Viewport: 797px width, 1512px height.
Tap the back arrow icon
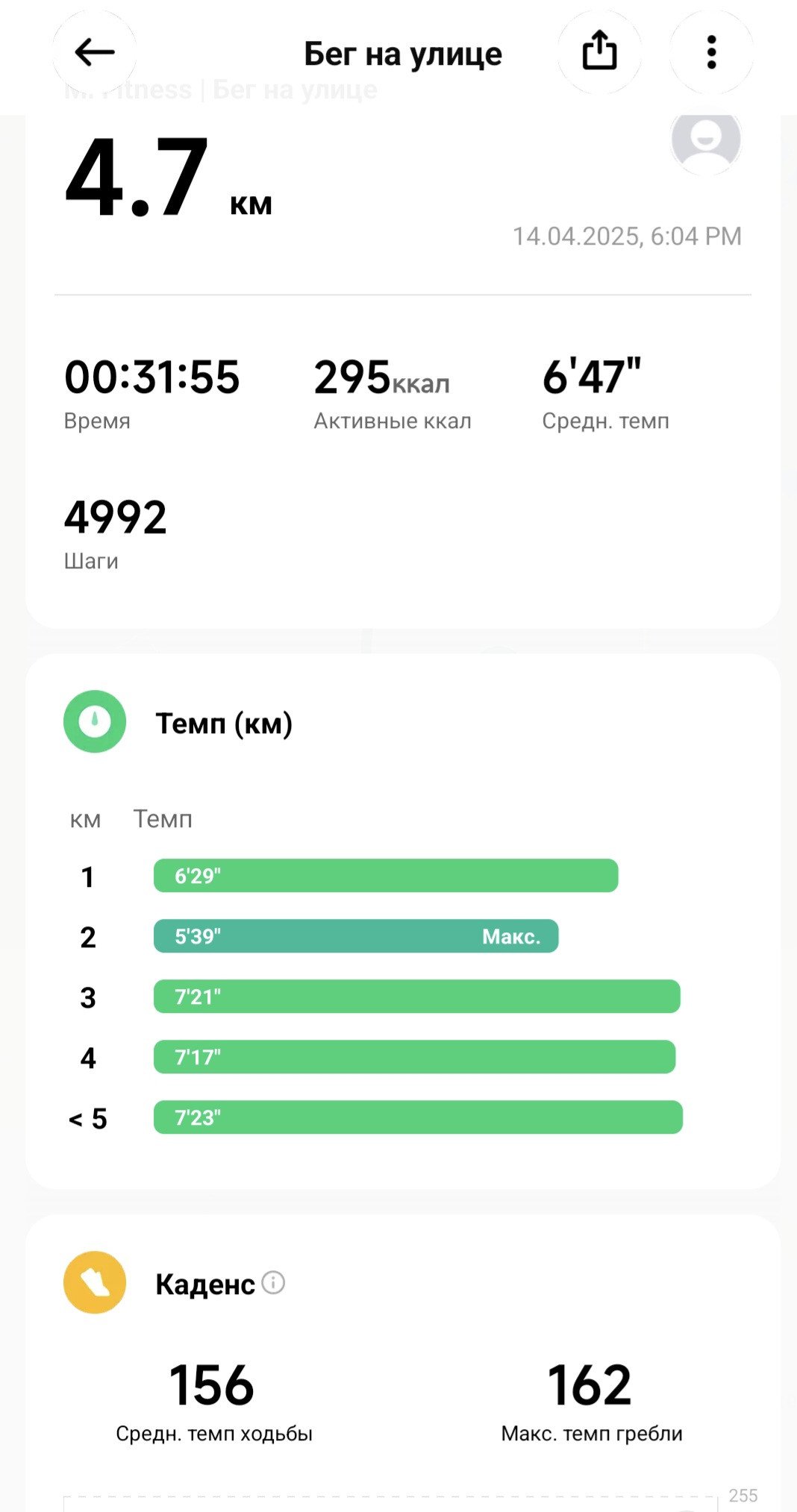(94, 52)
